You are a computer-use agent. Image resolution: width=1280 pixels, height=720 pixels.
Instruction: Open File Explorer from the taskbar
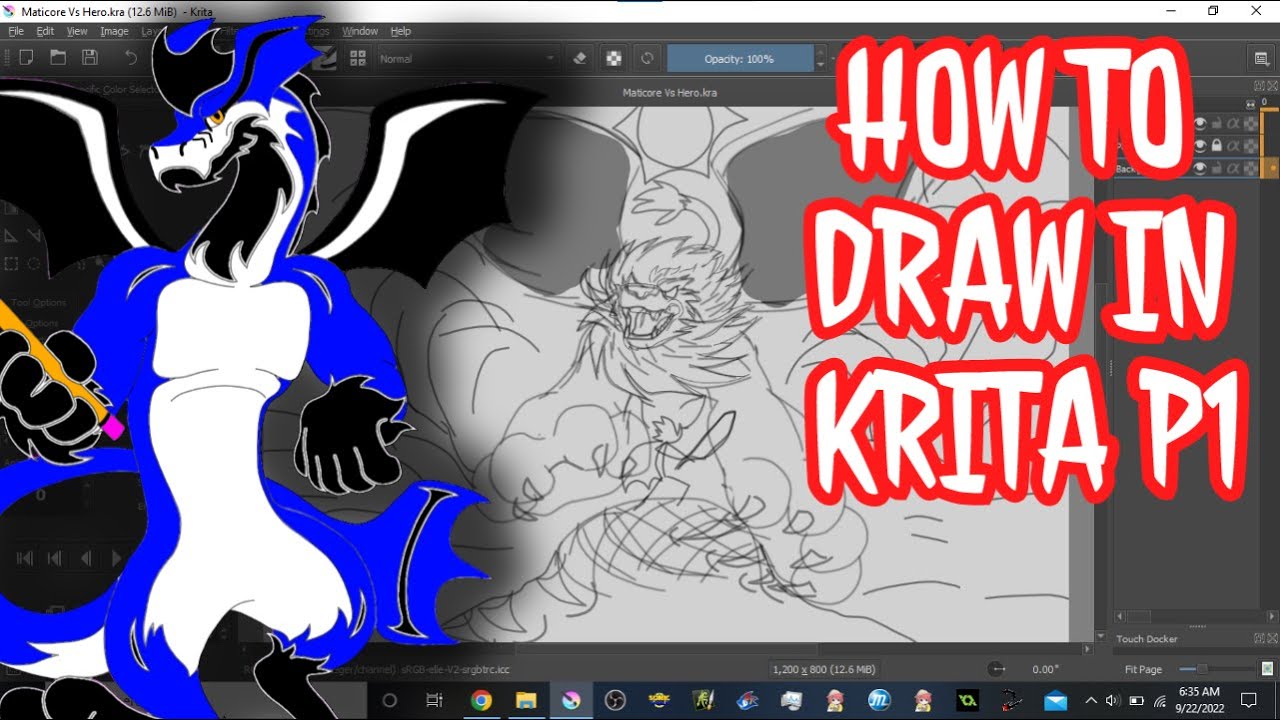pyautogui.click(x=526, y=700)
